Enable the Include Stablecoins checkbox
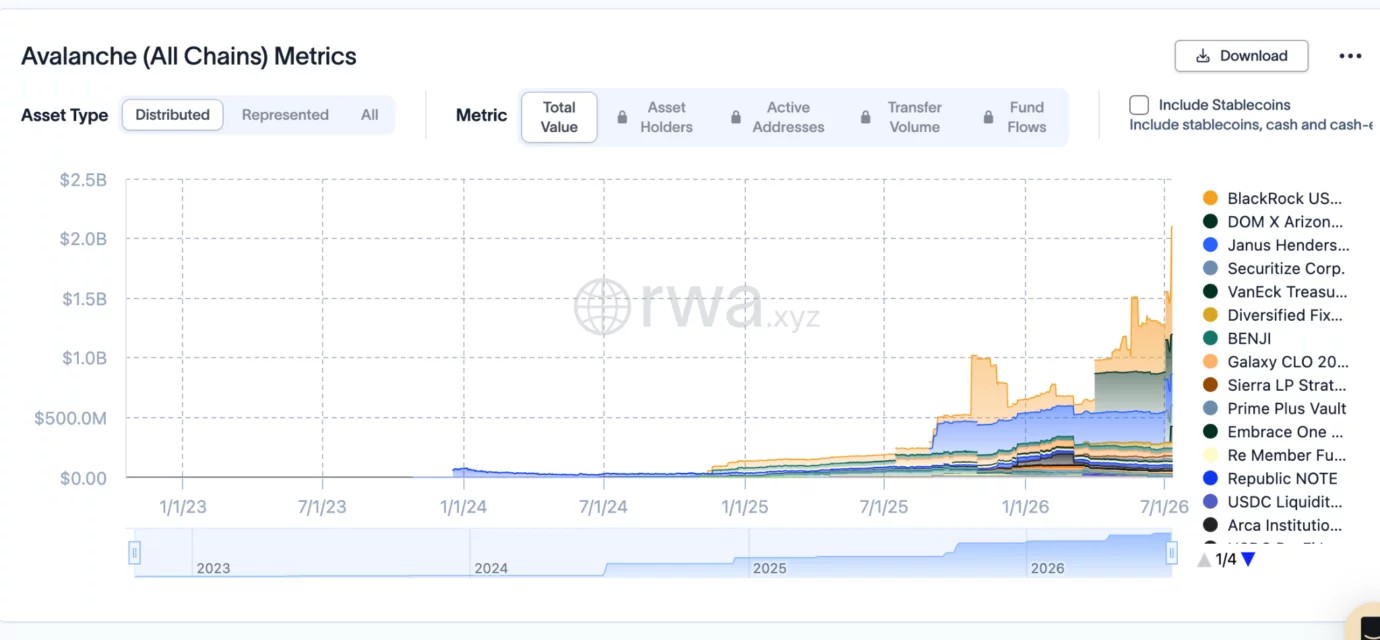Image resolution: width=1380 pixels, height=640 pixels. point(1139,105)
